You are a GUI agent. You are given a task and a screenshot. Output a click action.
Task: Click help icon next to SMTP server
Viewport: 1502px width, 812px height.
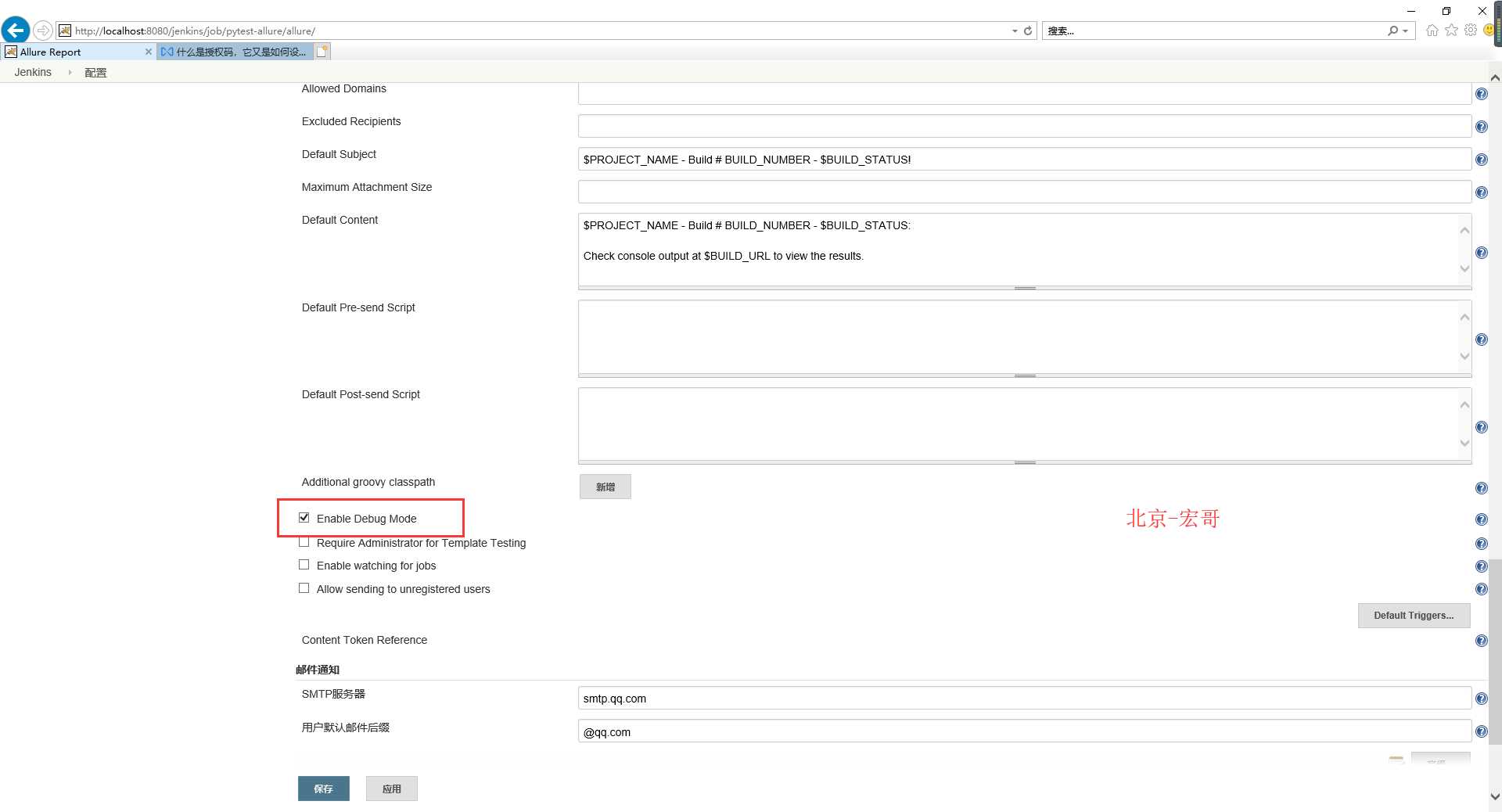point(1481,699)
